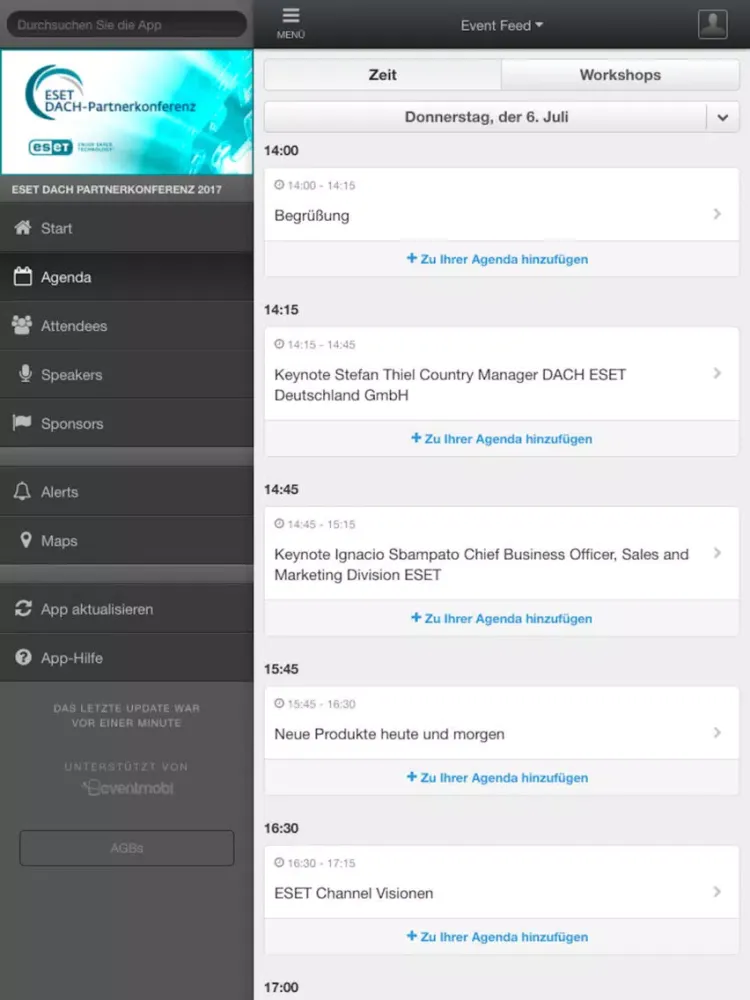Open the Event Feed dropdown
Screen dimensions: 750x1000
point(502,26)
